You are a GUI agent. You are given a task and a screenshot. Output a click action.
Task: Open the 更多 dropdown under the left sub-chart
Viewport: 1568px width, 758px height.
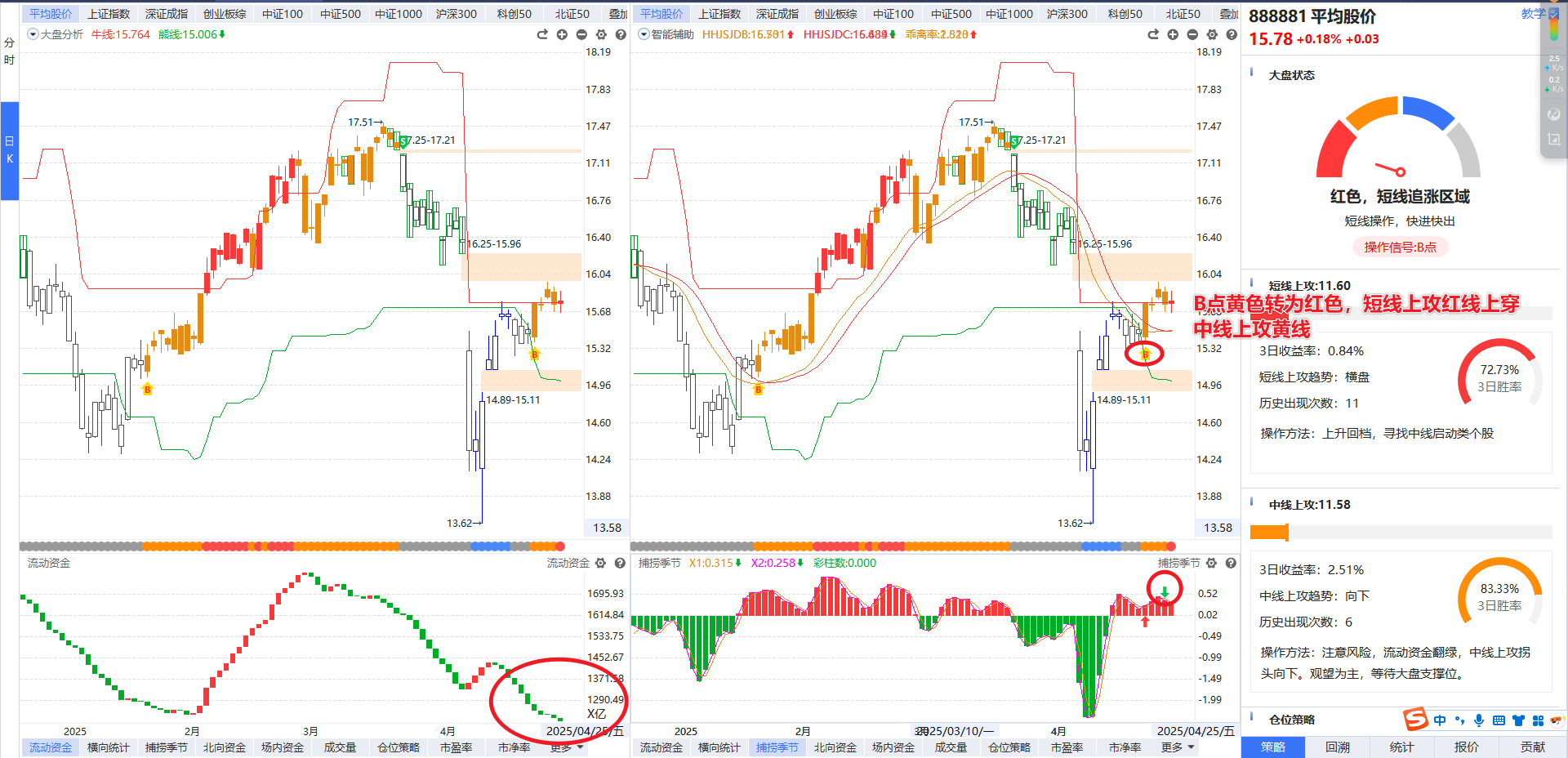pyautogui.click(x=566, y=747)
